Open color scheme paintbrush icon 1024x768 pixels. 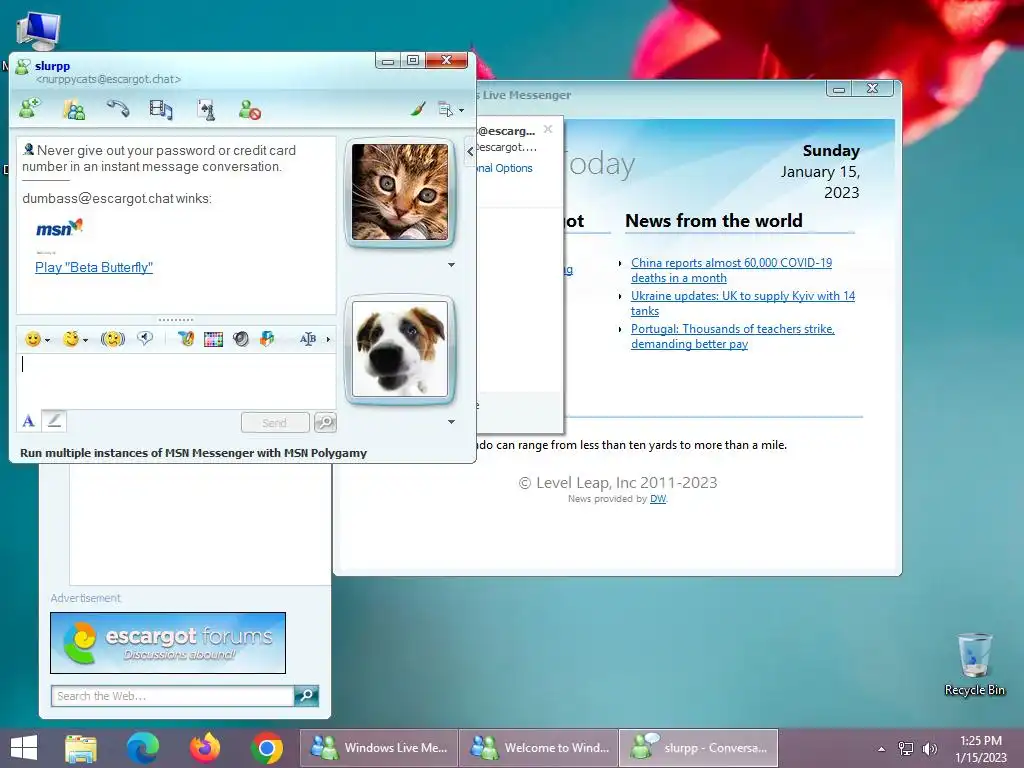[418, 109]
